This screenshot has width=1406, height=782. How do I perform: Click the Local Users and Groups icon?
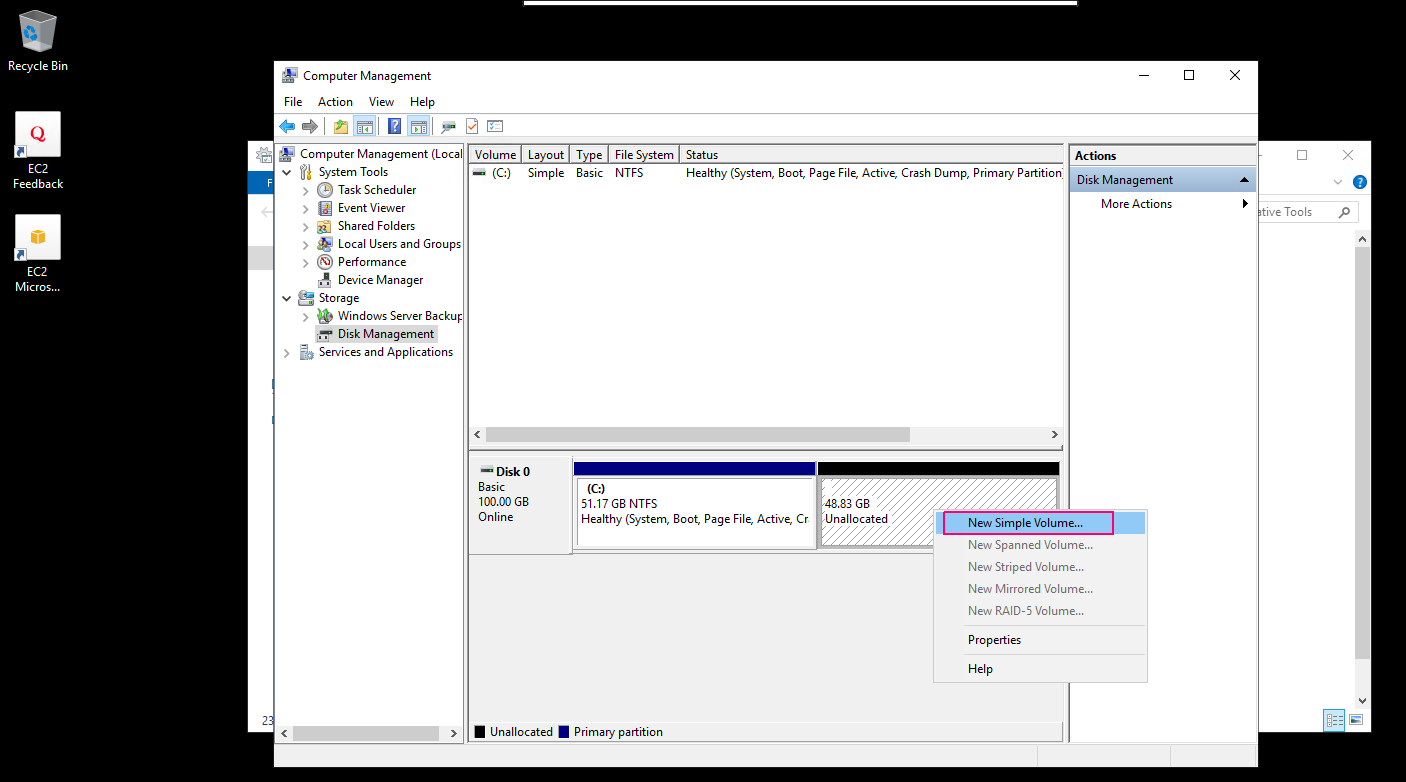point(325,244)
